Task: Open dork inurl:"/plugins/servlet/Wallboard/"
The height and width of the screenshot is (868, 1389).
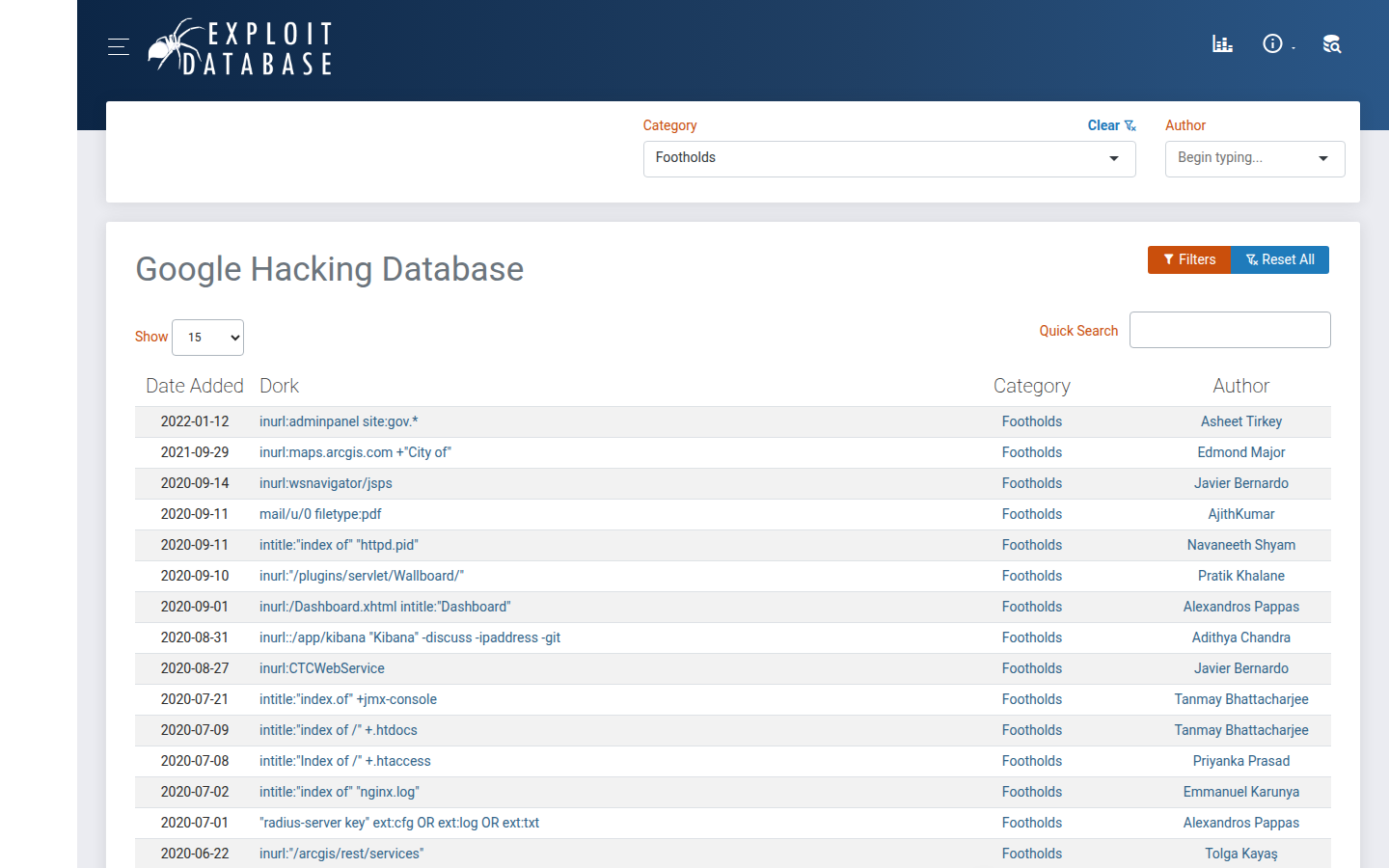Action: tap(362, 576)
